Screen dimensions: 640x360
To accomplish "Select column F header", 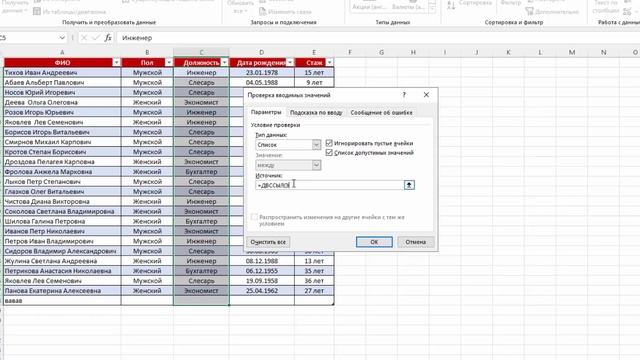I will (350, 52).
